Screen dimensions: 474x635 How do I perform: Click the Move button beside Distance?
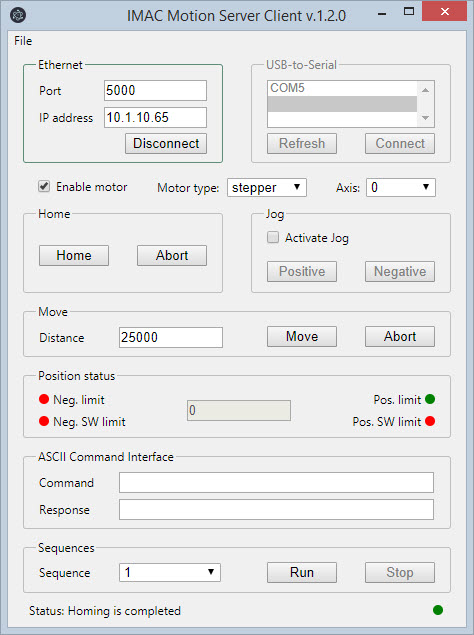click(x=302, y=337)
